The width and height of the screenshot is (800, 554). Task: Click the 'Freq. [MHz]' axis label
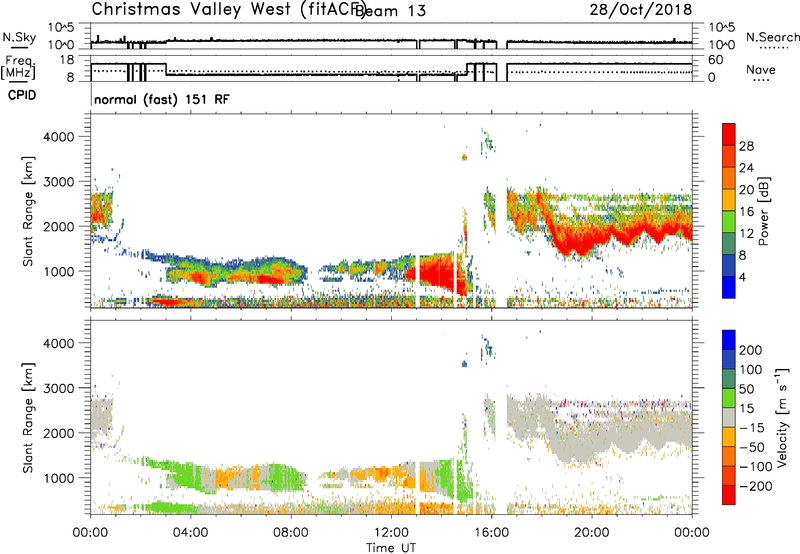click(18, 68)
